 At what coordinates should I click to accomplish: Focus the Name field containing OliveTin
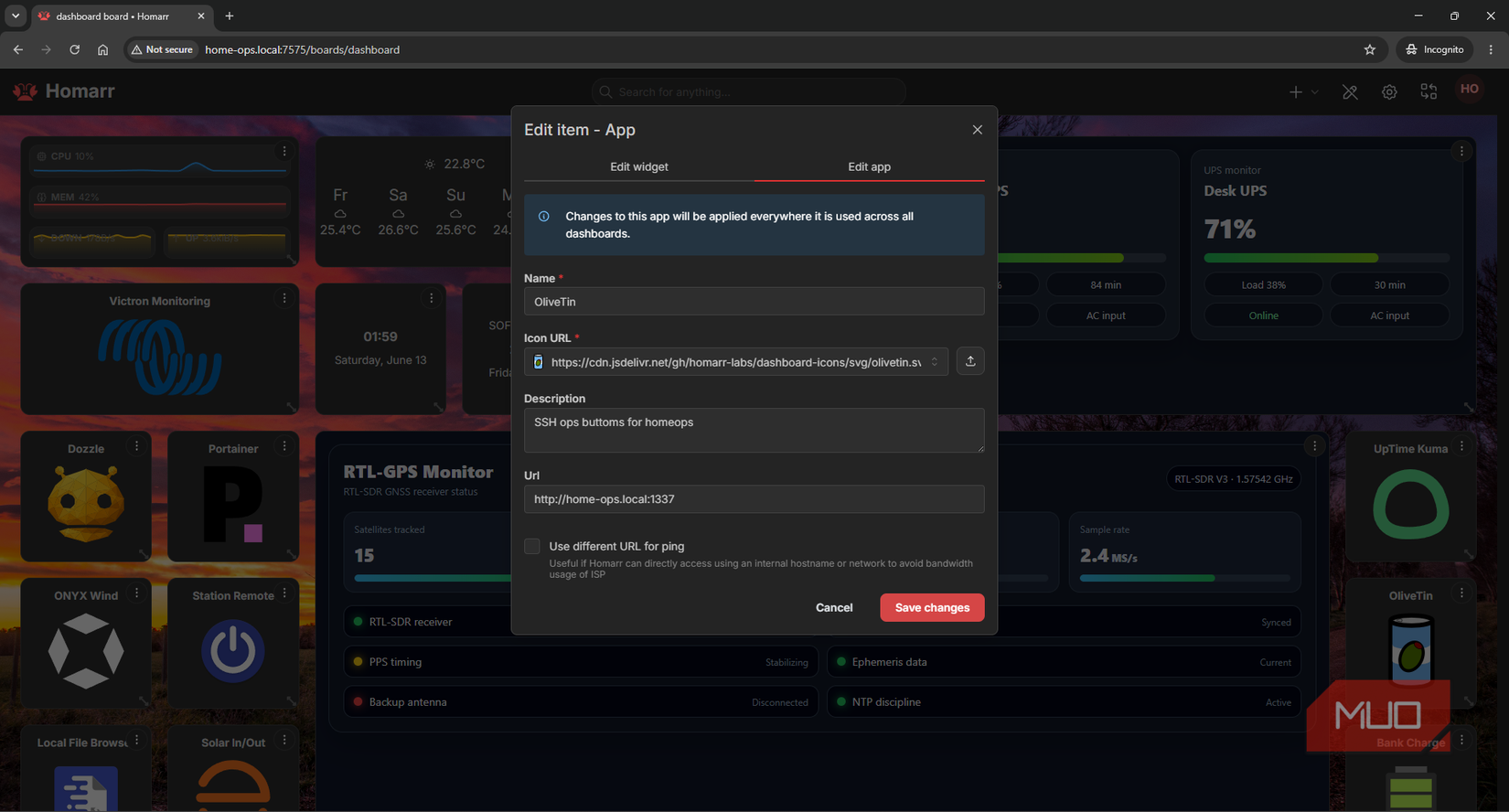point(754,302)
